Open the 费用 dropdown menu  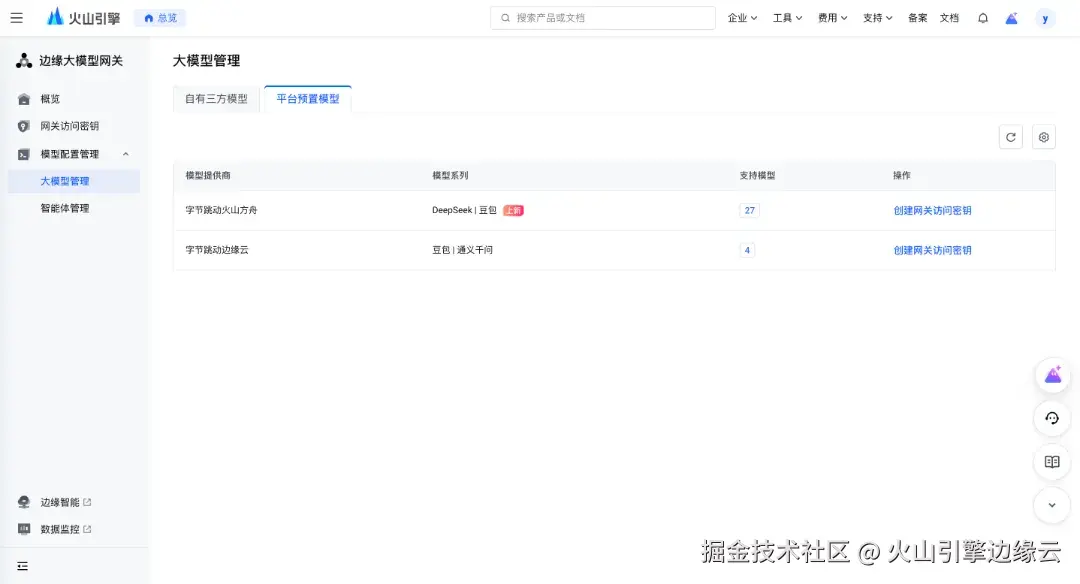click(832, 18)
